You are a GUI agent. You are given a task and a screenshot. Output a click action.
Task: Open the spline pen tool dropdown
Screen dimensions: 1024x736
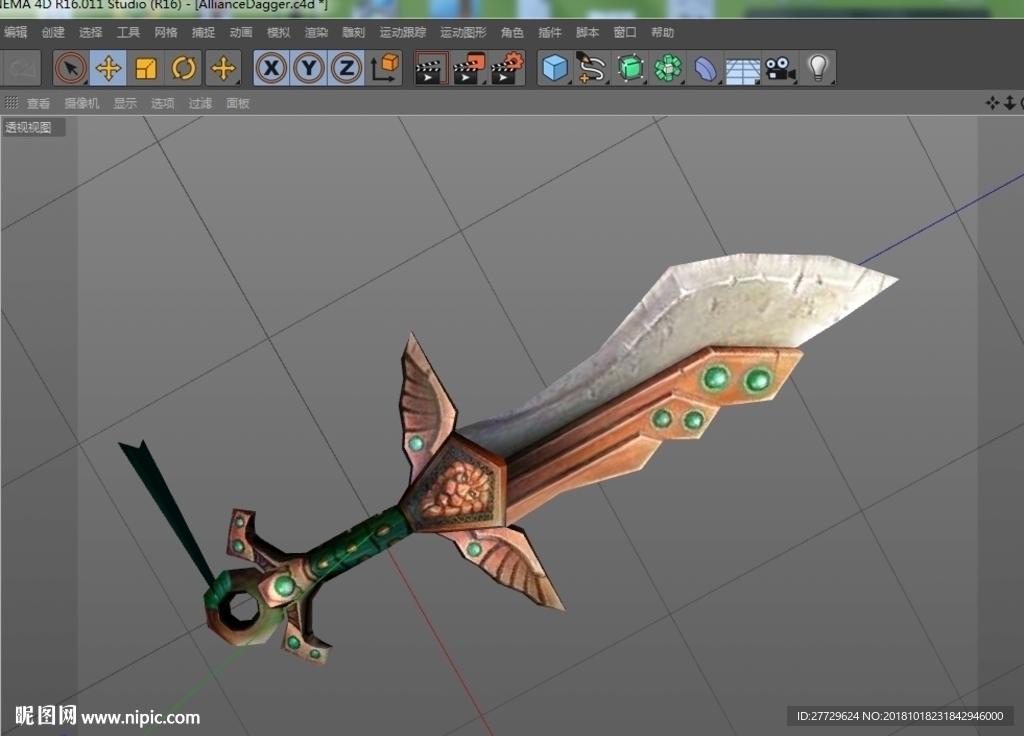click(x=592, y=68)
